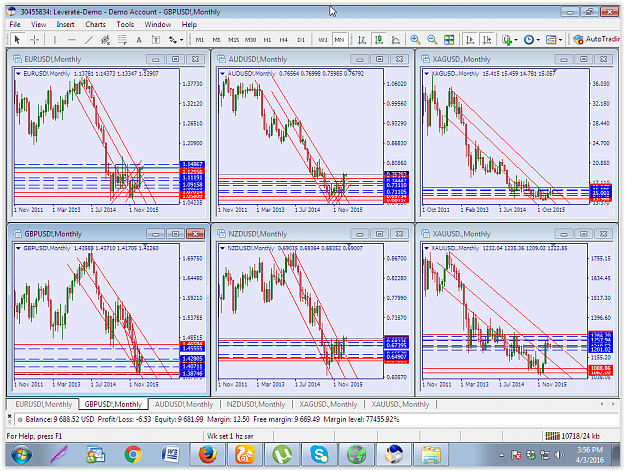Open the File menu

[x=15, y=24]
